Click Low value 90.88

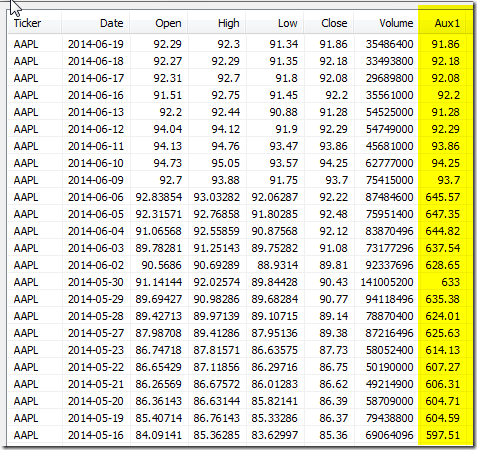coord(284,112)
